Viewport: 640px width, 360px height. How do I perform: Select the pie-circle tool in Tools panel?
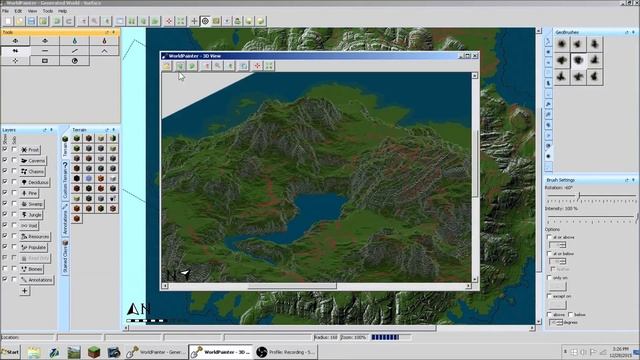(x=75, y=61)
